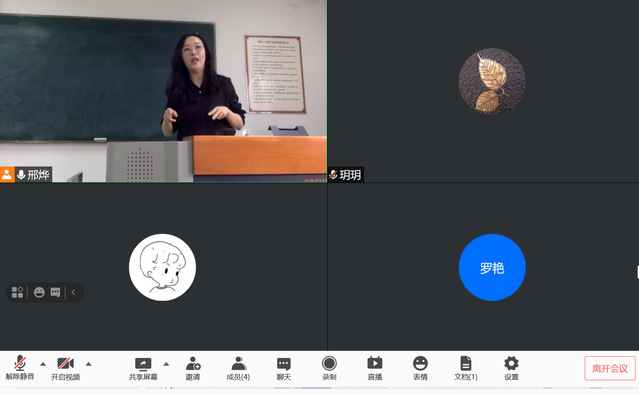Switch layout using floating grid view icon
The width and height of the screenshot is (639, 395).
[18, 292]
